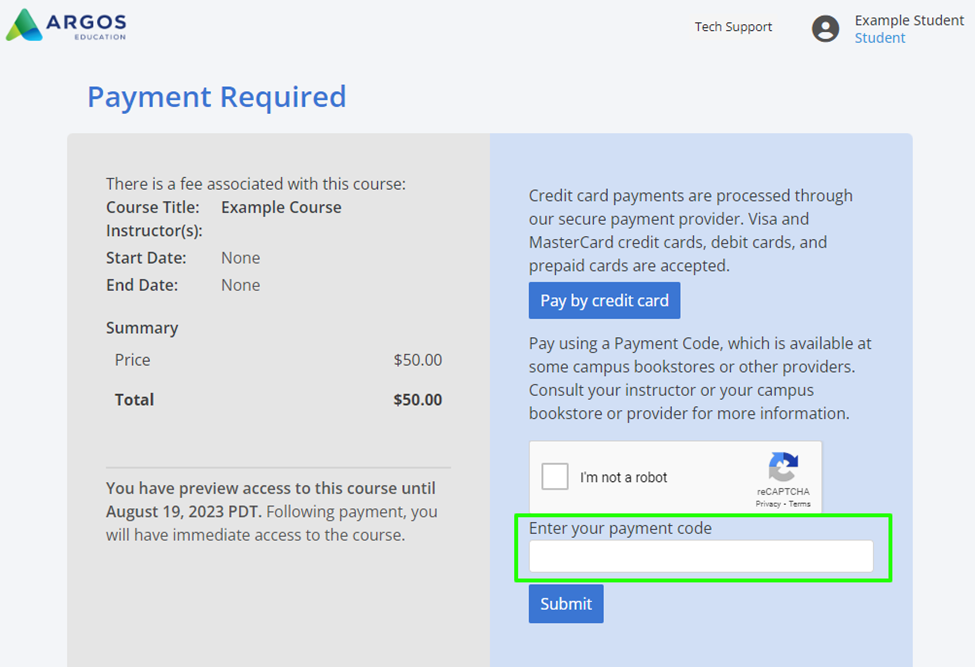
Task: Click the Example Student account name
Action: [908, 21]
